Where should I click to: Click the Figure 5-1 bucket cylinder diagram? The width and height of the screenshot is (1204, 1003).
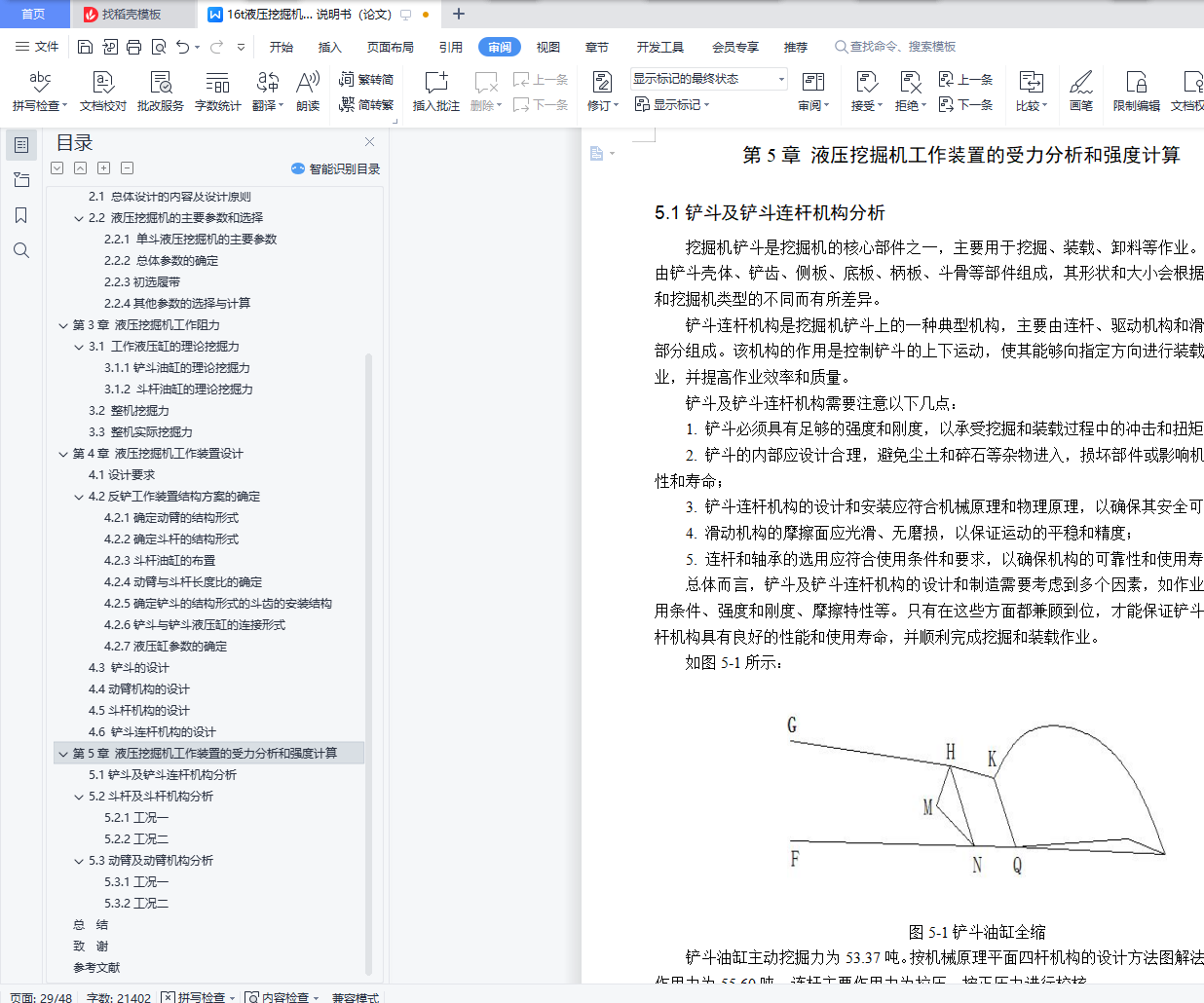(x=977, y=797)
